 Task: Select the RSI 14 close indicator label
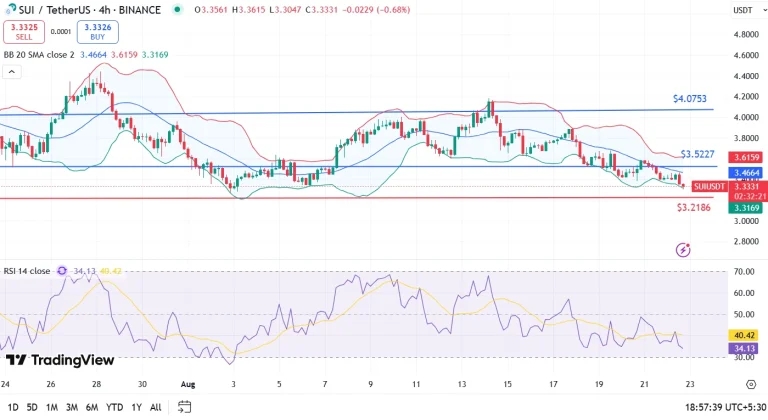[x=27, y=270]
